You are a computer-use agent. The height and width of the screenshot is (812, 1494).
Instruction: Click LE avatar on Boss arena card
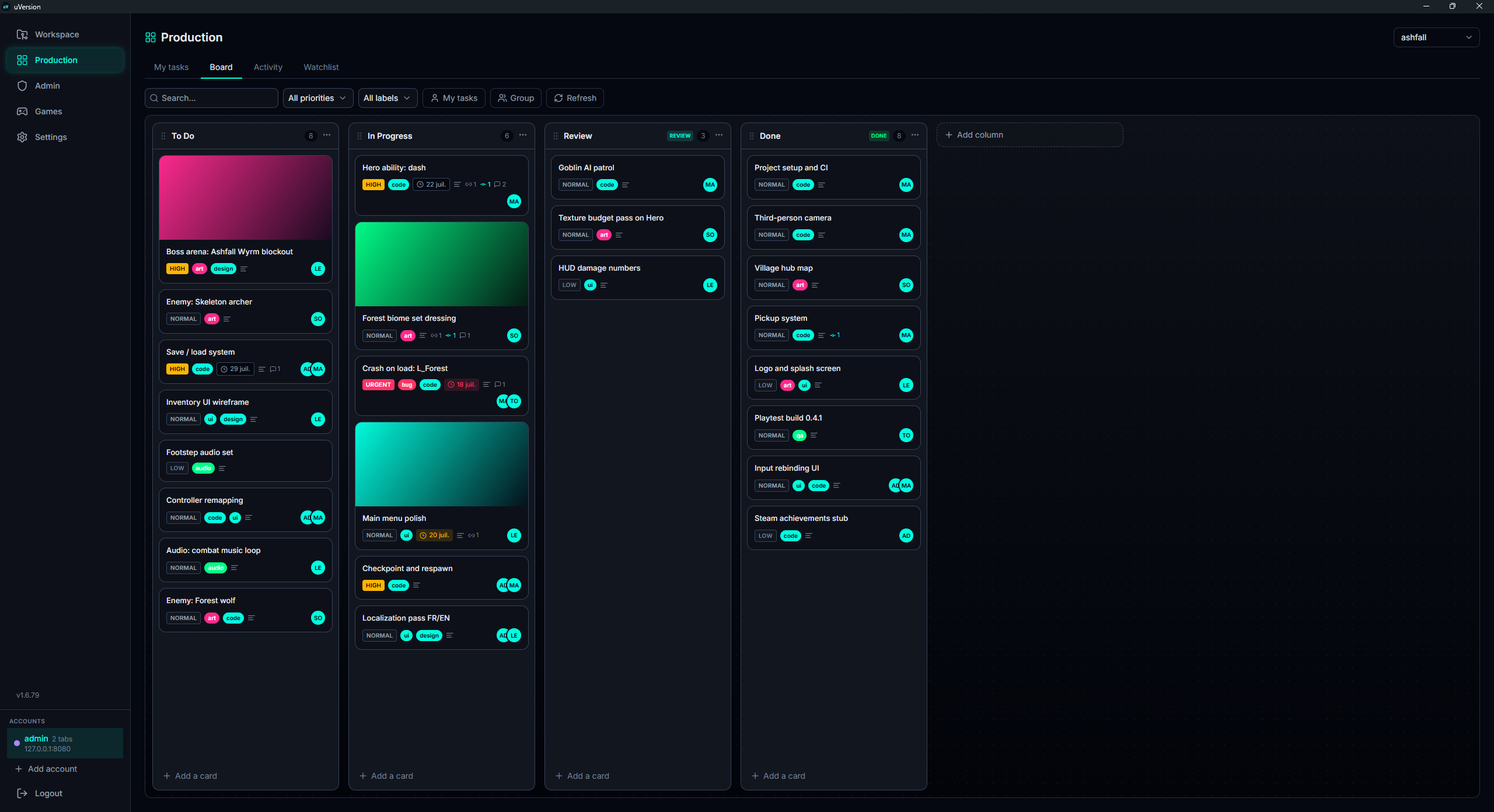click(318, 269)
